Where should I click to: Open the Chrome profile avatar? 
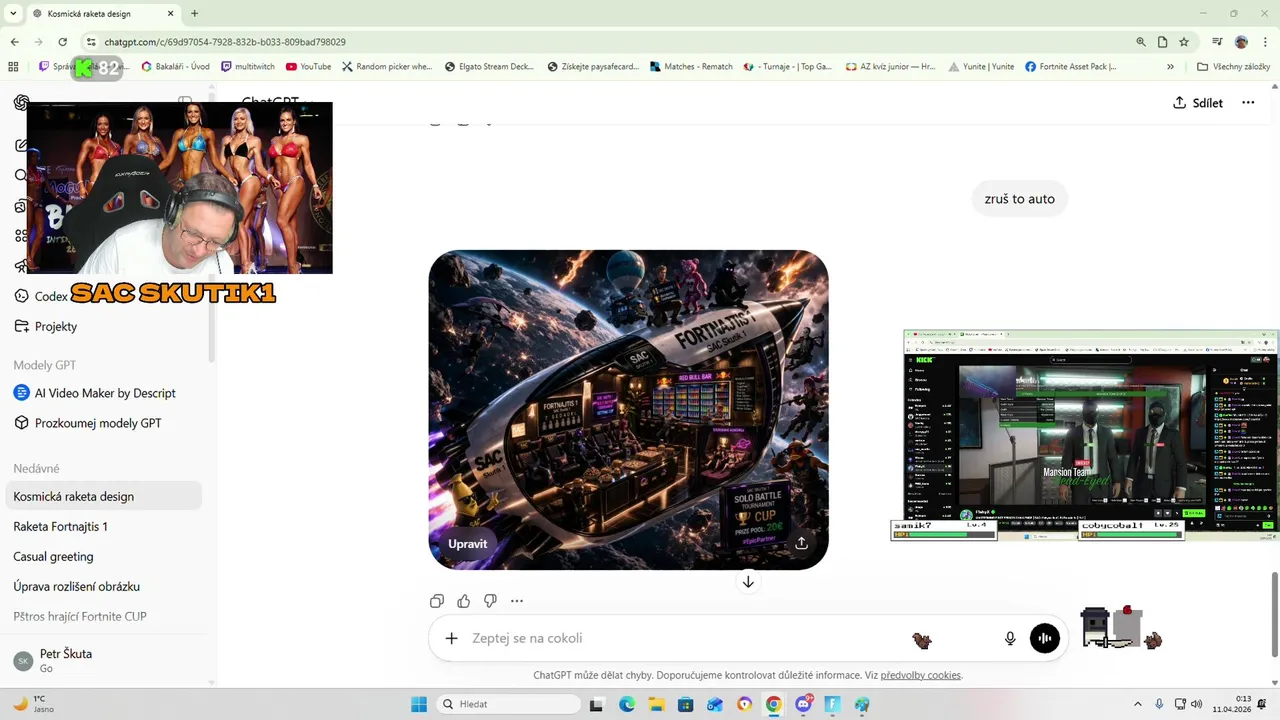pos(1242,42)
